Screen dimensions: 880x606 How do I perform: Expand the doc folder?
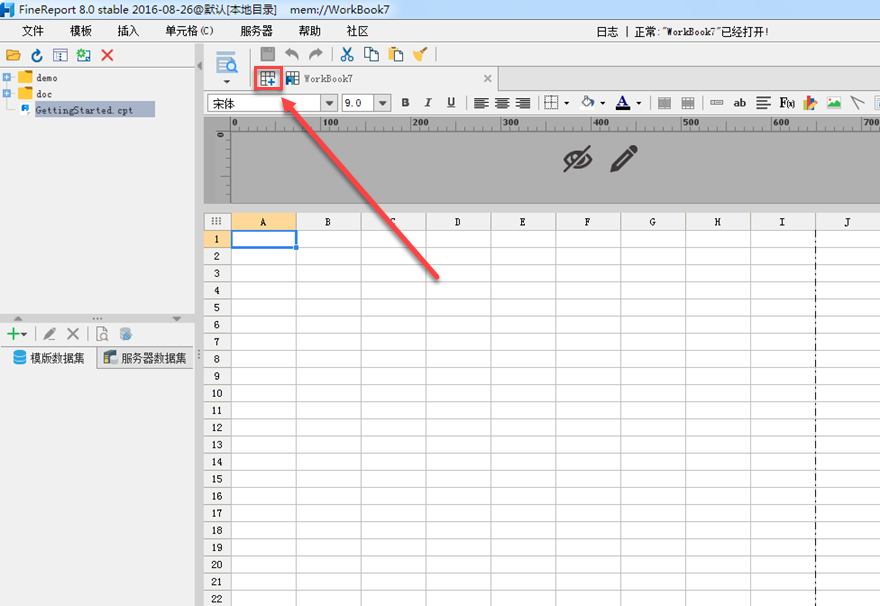(7, 93)
